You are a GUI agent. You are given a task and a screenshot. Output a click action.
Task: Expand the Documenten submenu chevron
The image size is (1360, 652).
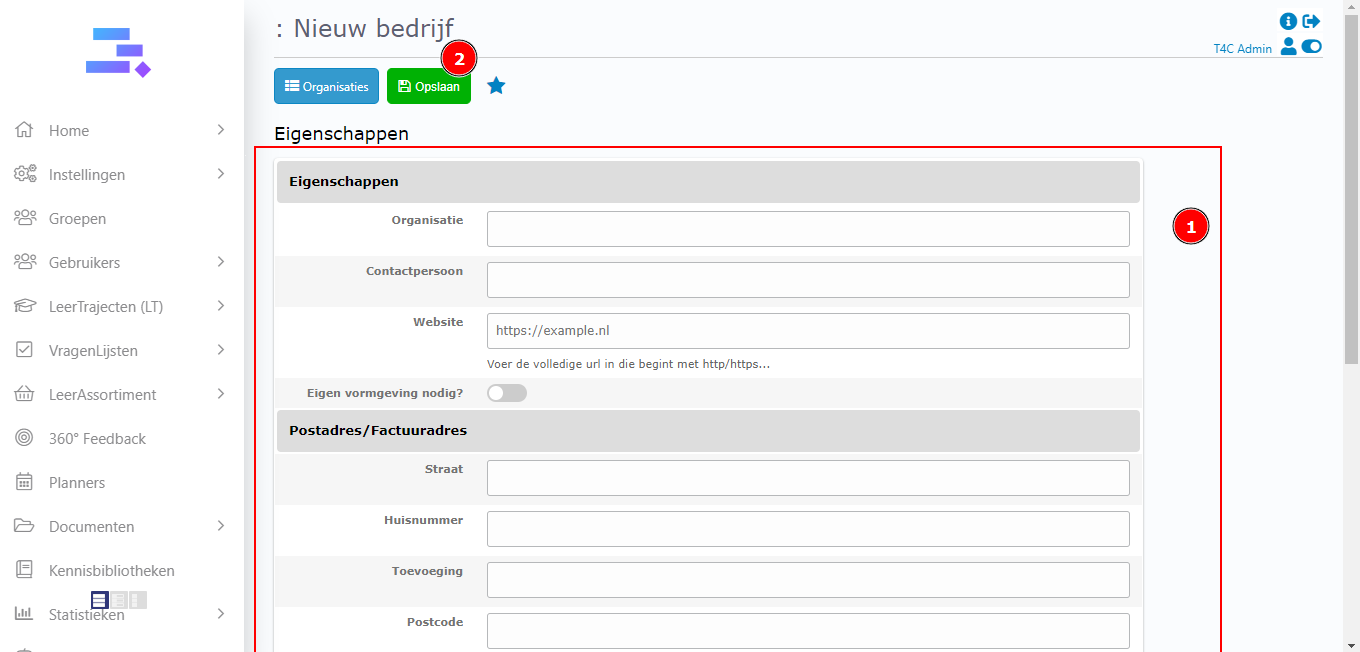[220, 526]
